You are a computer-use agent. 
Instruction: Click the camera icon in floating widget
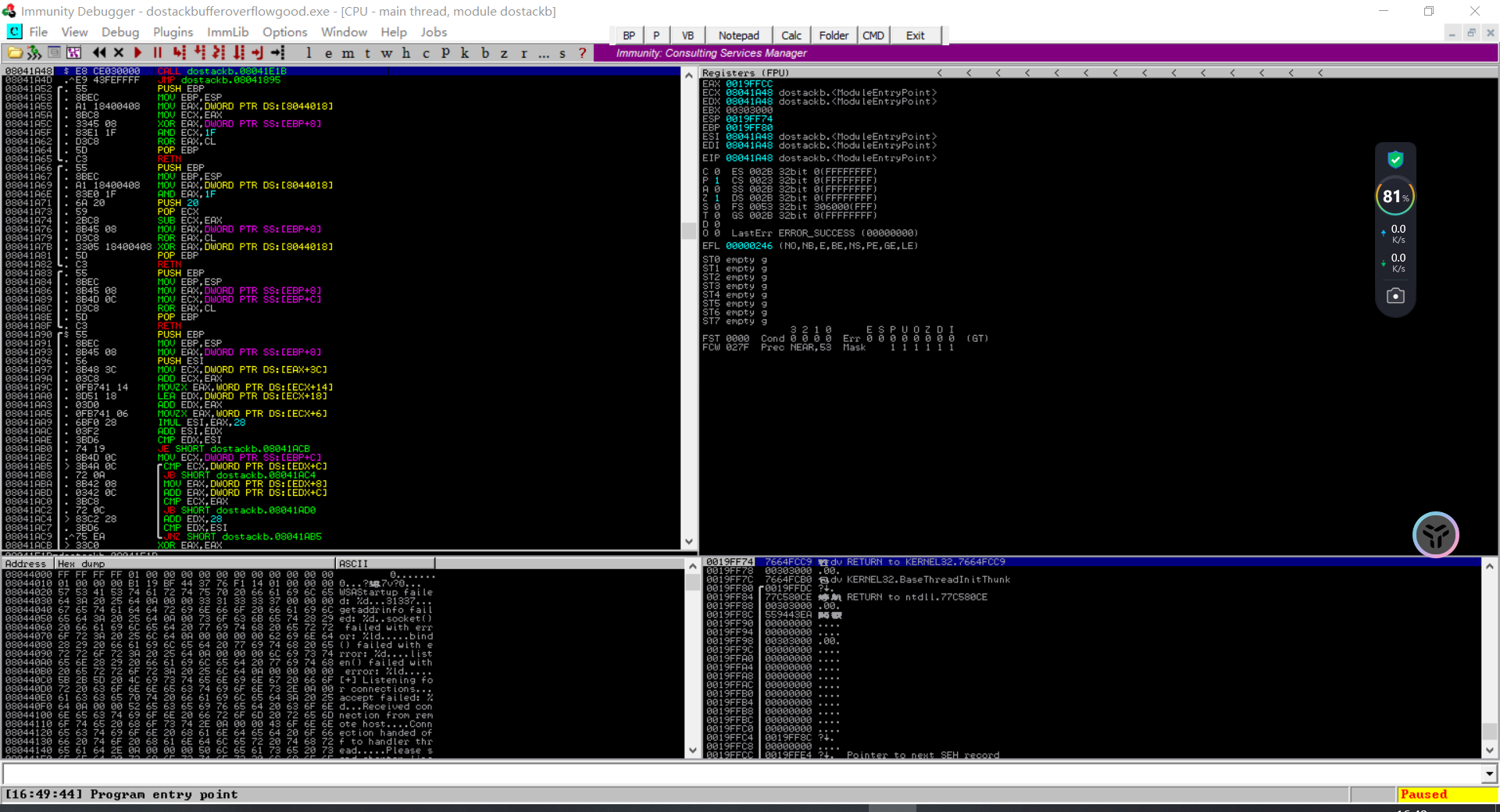[x=1395, y=296]
